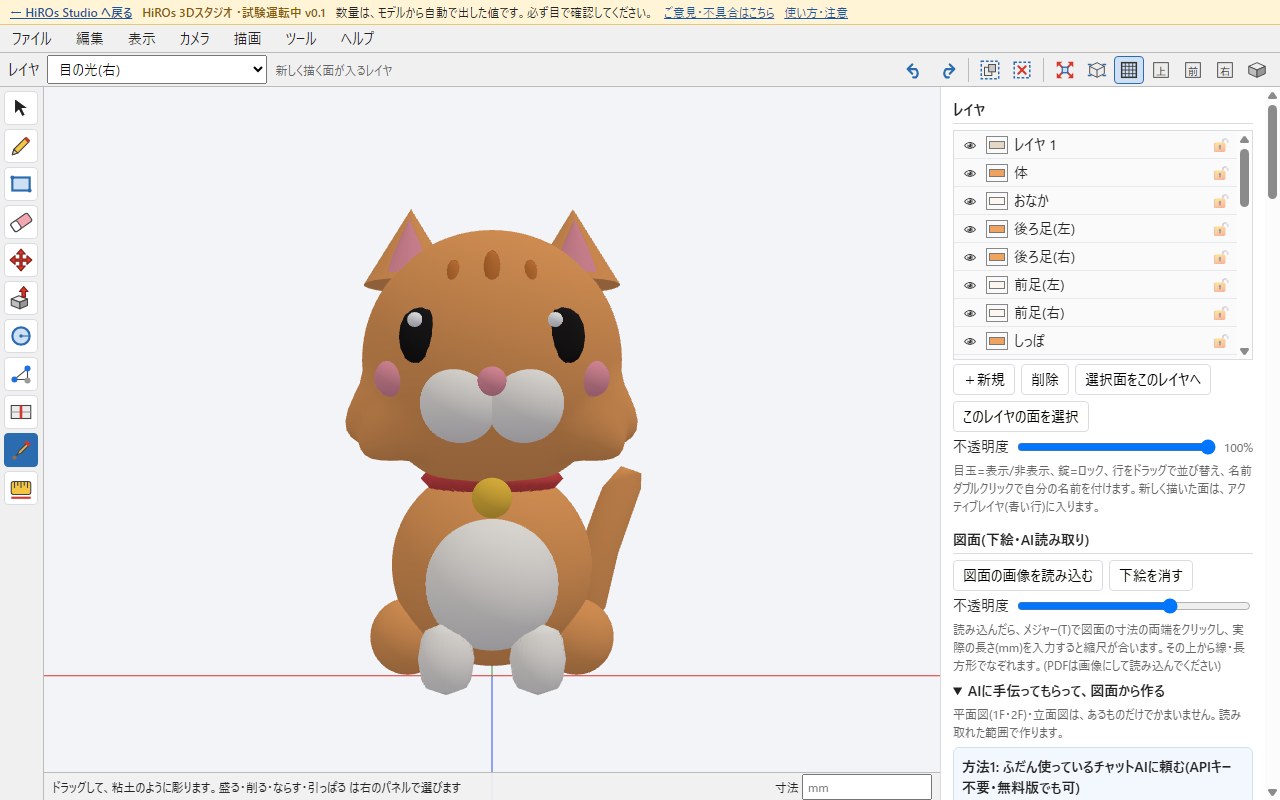Open the カメラ menu
The height and width of the screenshot is (800, 1280).
pyautogui.click(x=195, y=38)
